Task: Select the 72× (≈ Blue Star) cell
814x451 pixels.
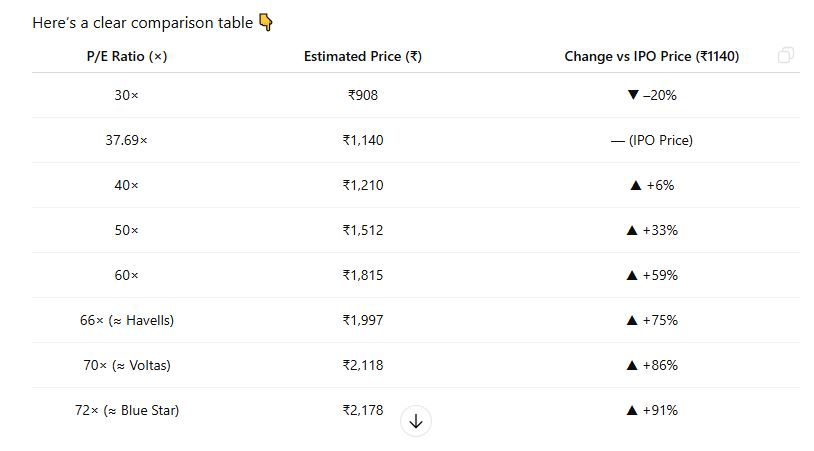Action: 127,410
